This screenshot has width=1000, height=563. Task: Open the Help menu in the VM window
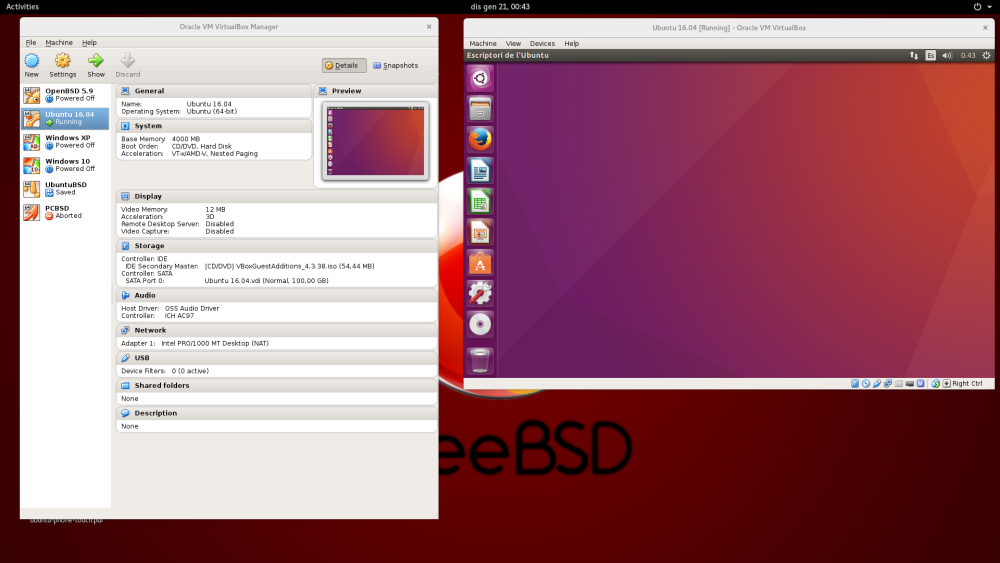[571, 43]
